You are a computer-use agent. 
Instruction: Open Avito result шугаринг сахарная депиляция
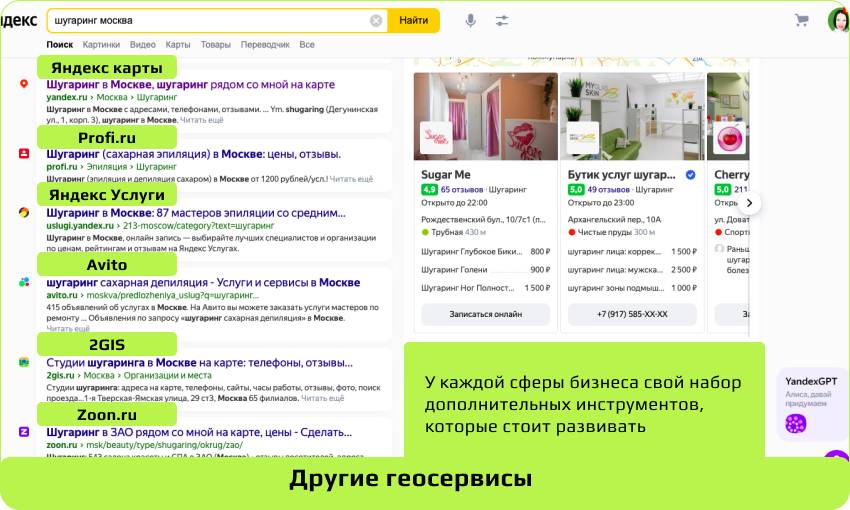tap(203, 282)
